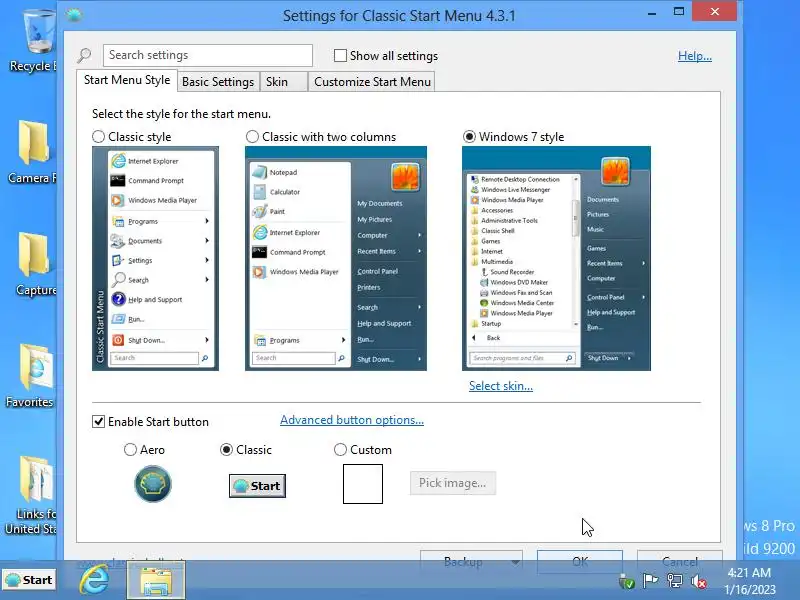The width and height of the screenshot is (800, 600).
Task: Click the Select skin... link
Action: [x=501, y=386]
